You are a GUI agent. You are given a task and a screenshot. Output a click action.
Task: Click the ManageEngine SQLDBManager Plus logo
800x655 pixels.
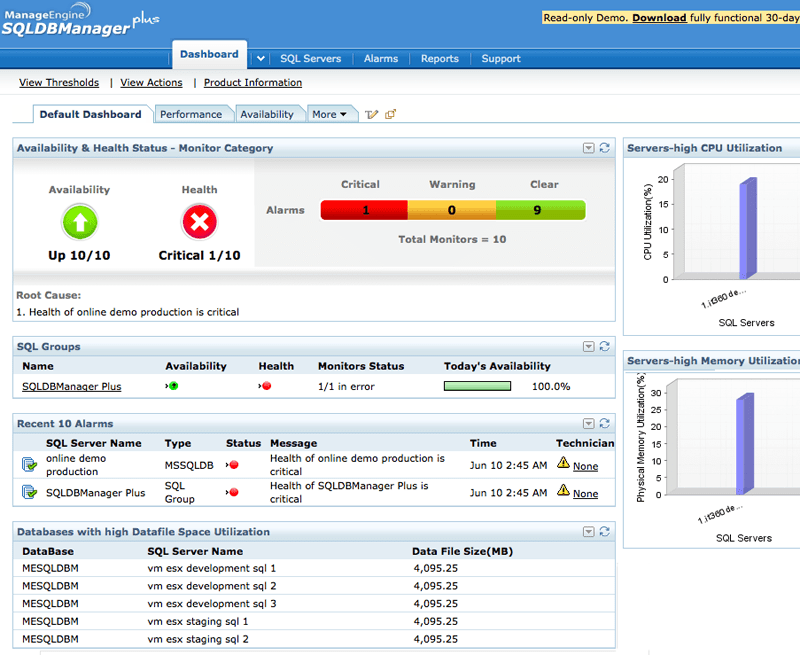75,20
